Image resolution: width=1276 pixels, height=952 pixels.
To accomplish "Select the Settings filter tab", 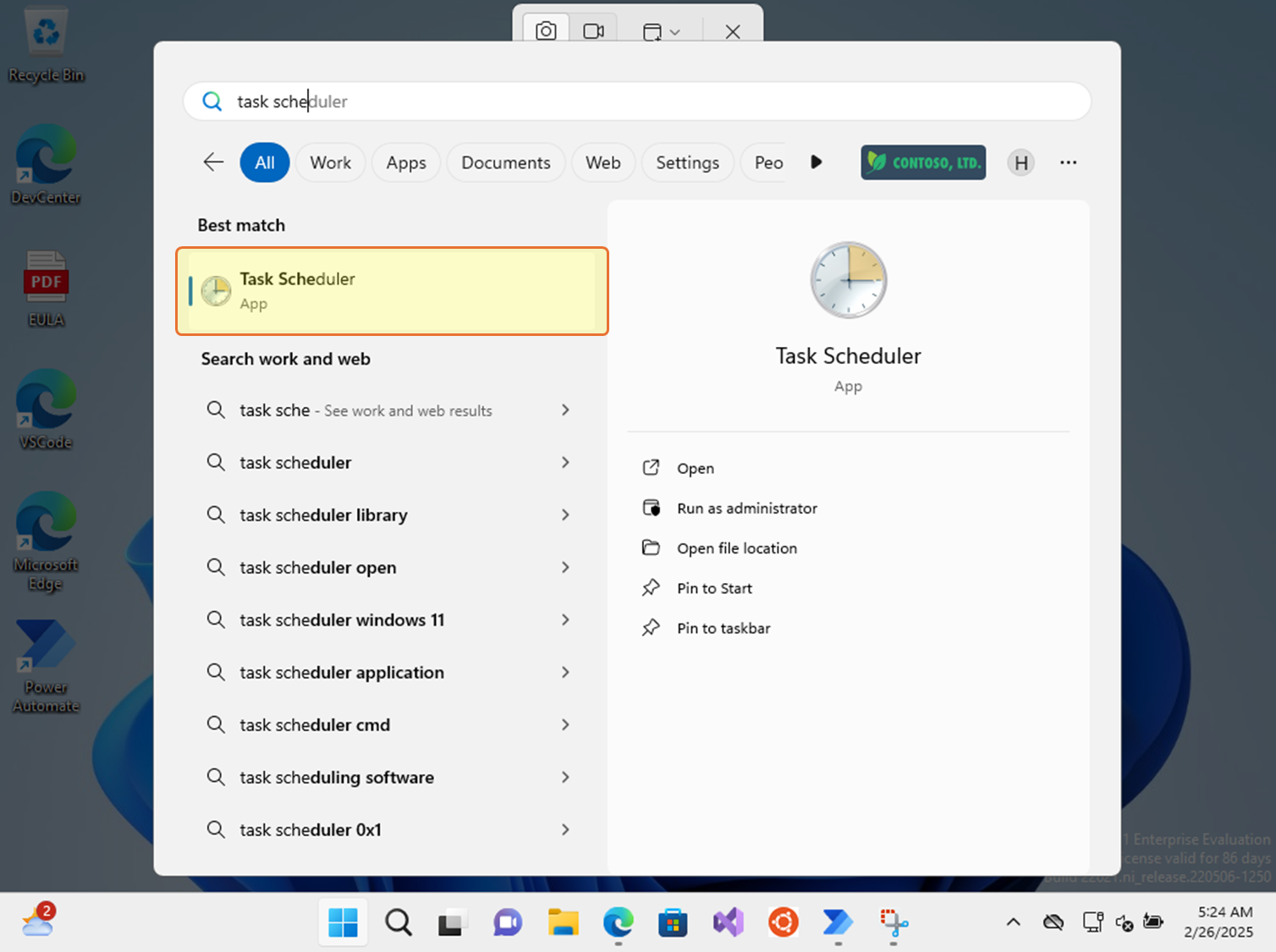I will [x=688, y=162].
